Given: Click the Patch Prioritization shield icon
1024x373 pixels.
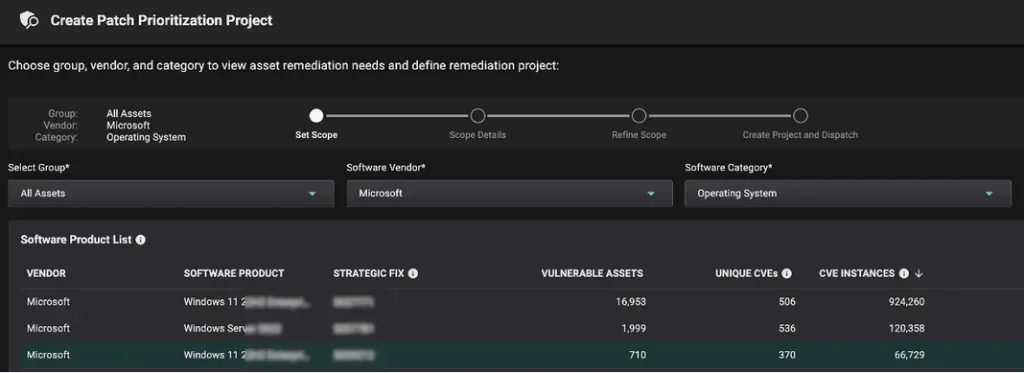Looking at the screenshot, I should click(x=29, y=21).
